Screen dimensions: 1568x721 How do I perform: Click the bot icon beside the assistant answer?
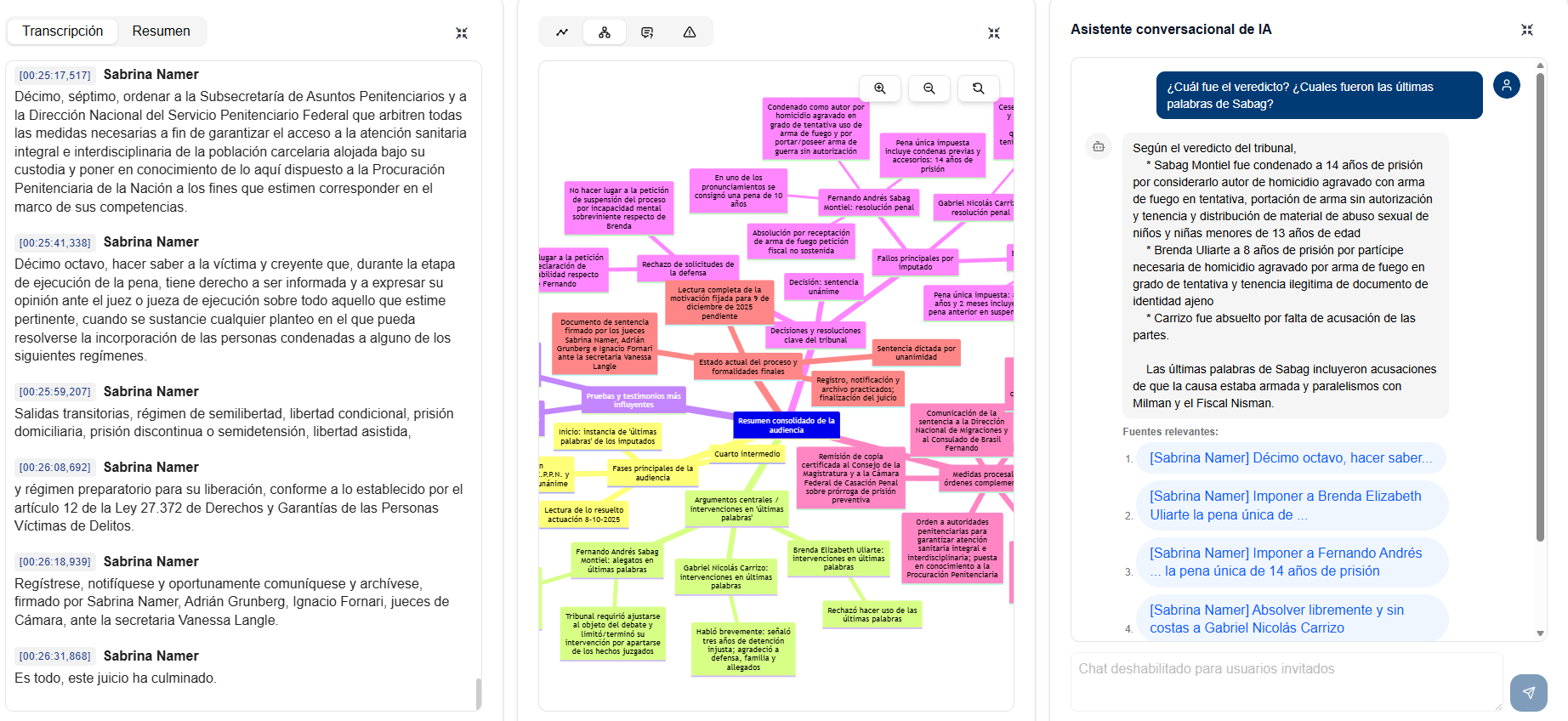click(x=1099, y=146)
